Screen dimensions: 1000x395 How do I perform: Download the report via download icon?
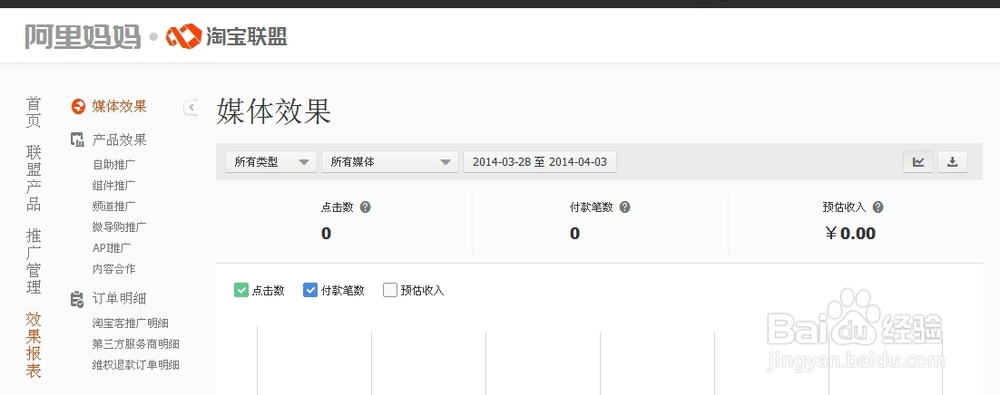pos(952,162)
